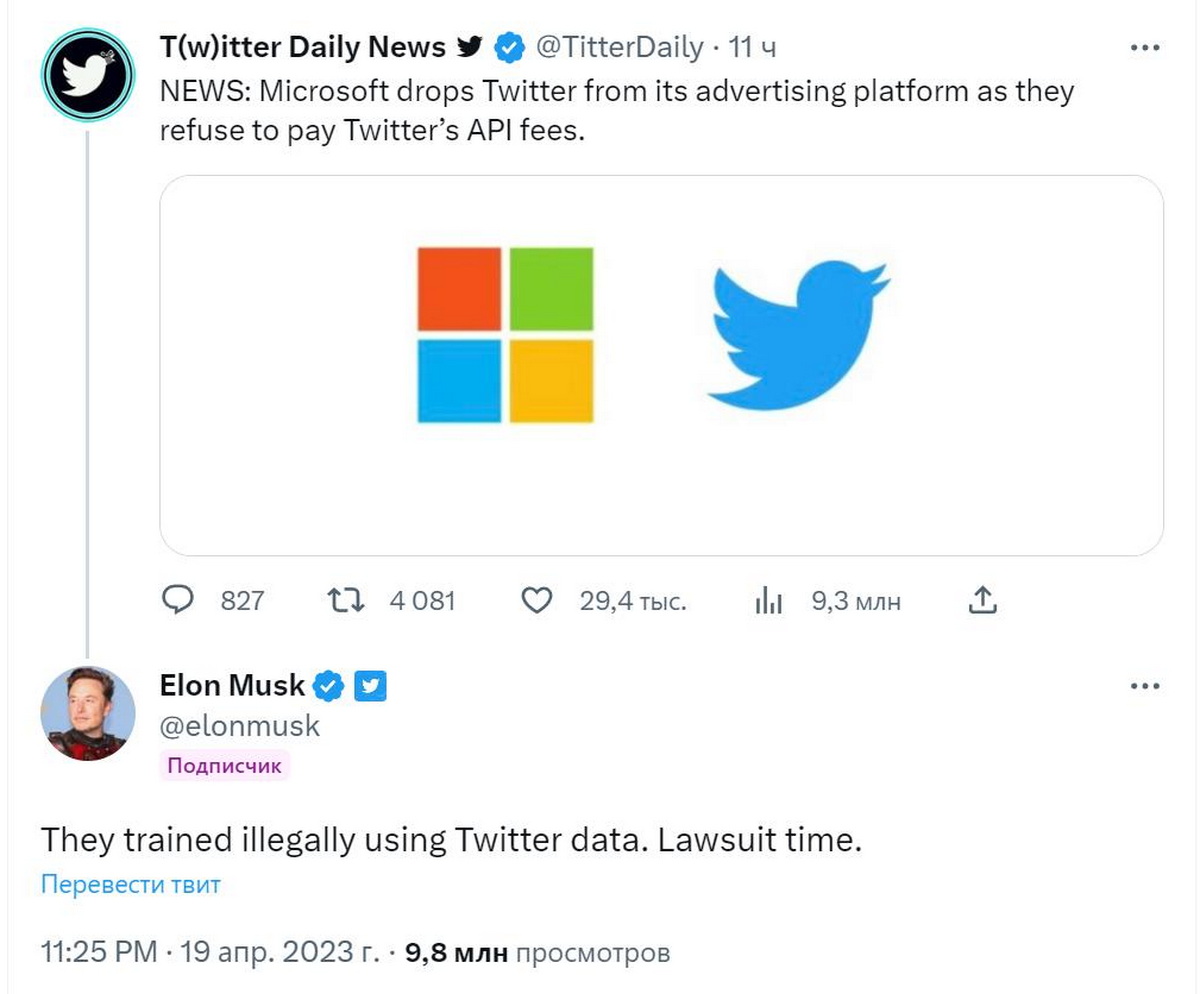Click Elon Musk's blue verified badge
The height and width of the screenshot is (994, 1200).
(329, 686)
